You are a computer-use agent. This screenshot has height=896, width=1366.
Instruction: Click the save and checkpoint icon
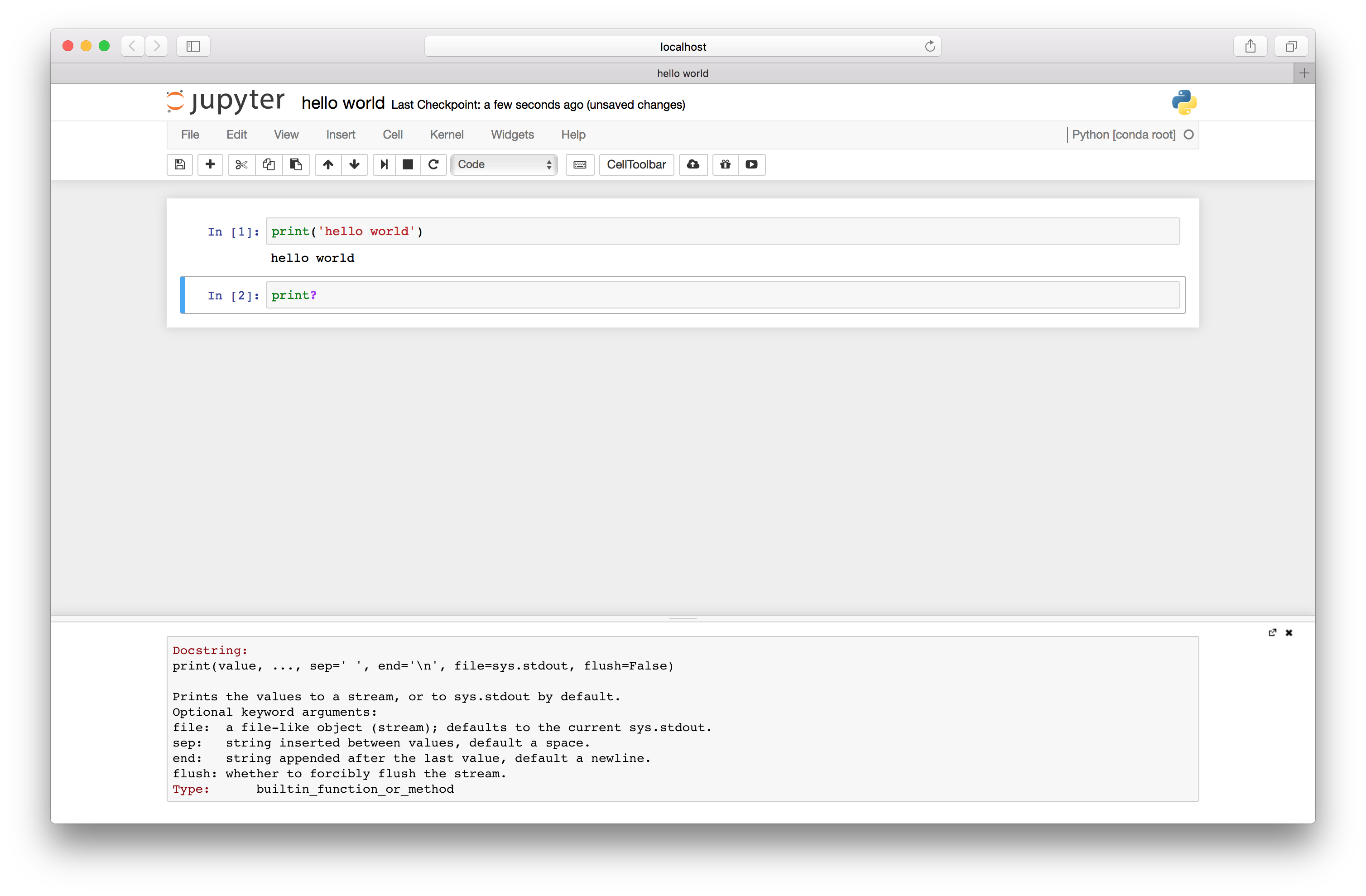click(x=180, y=165)
